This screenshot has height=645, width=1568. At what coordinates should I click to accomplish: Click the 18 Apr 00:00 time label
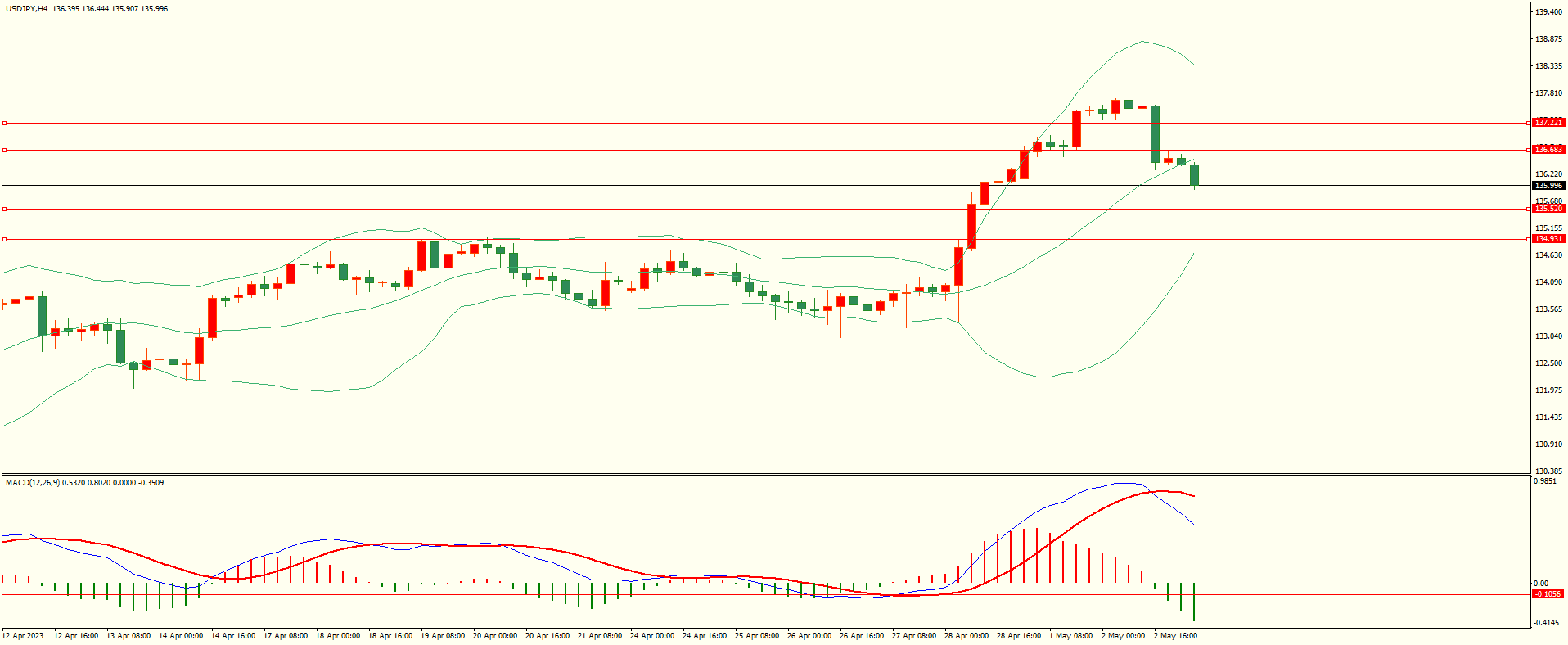[338, 636]
